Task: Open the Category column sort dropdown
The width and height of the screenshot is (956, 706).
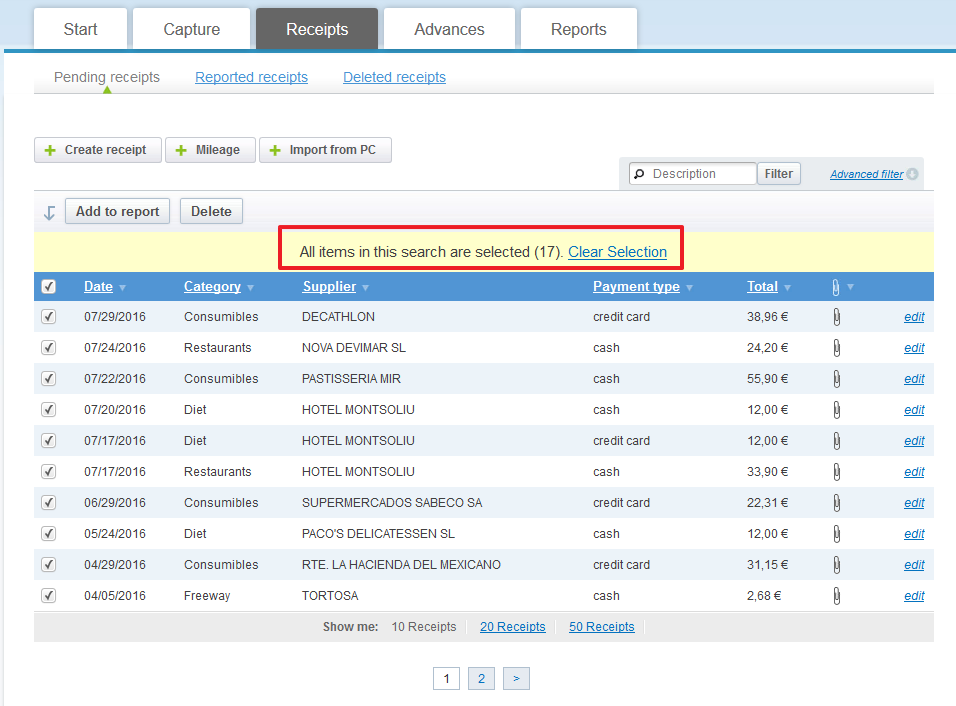Action: point(251,288)
